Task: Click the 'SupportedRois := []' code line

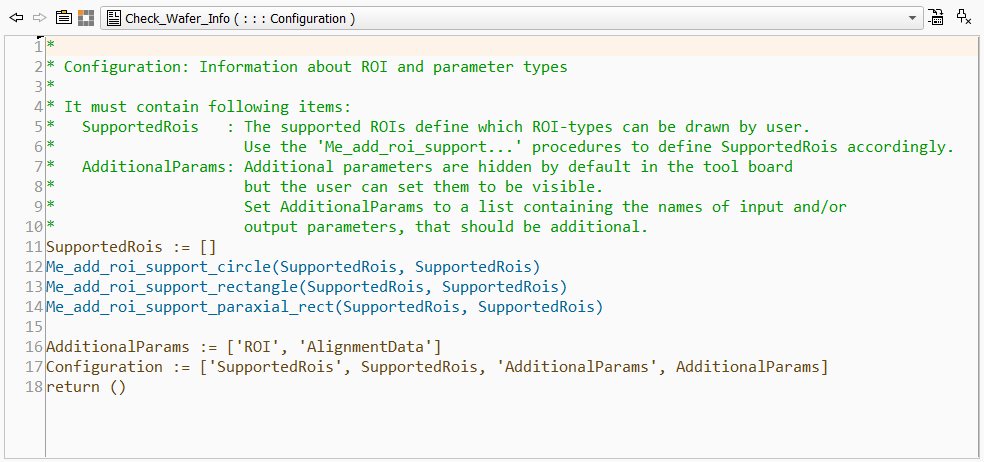Action: (131, 247)
